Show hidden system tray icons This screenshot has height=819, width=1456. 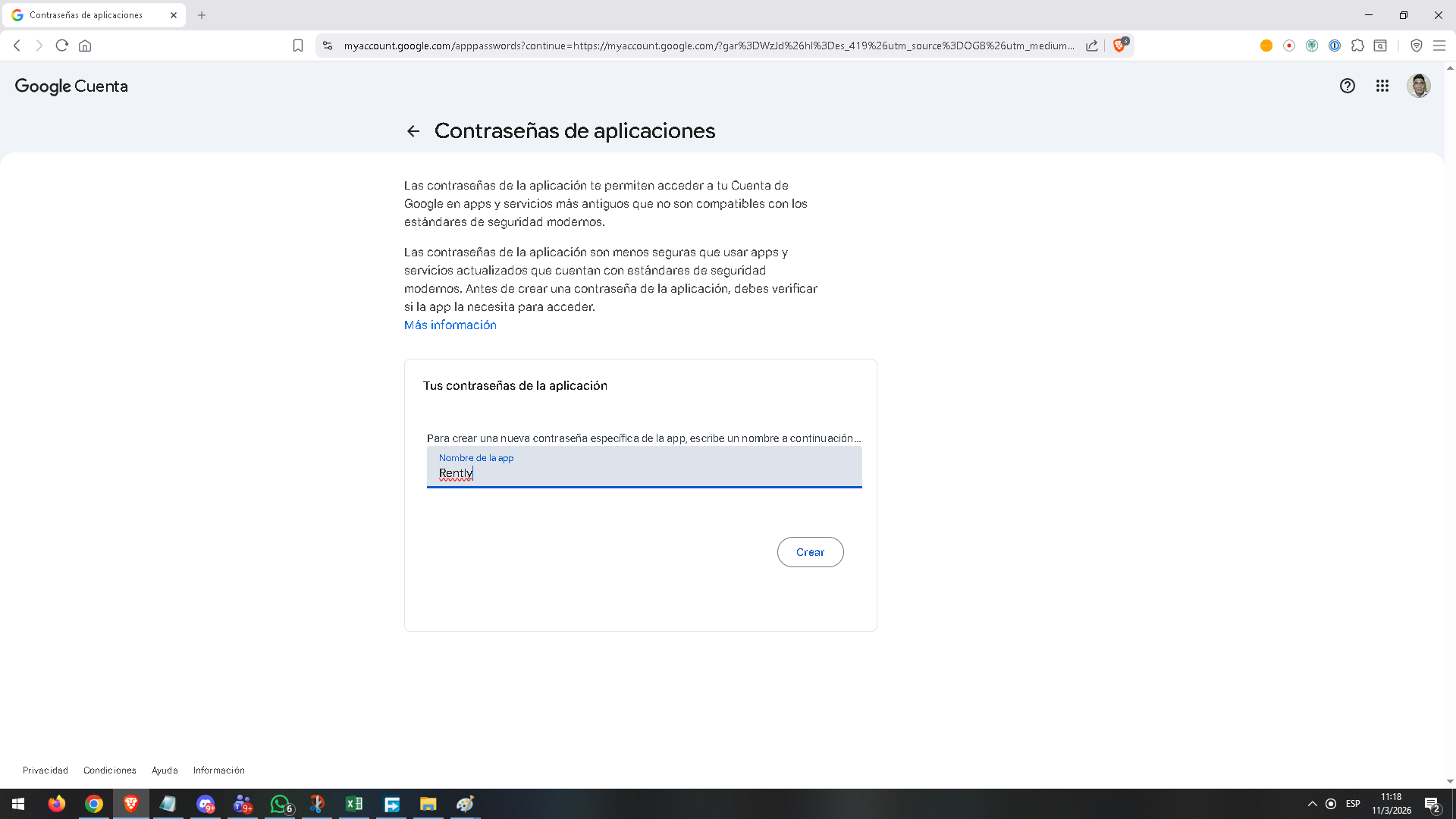(x=1312, y=804)
